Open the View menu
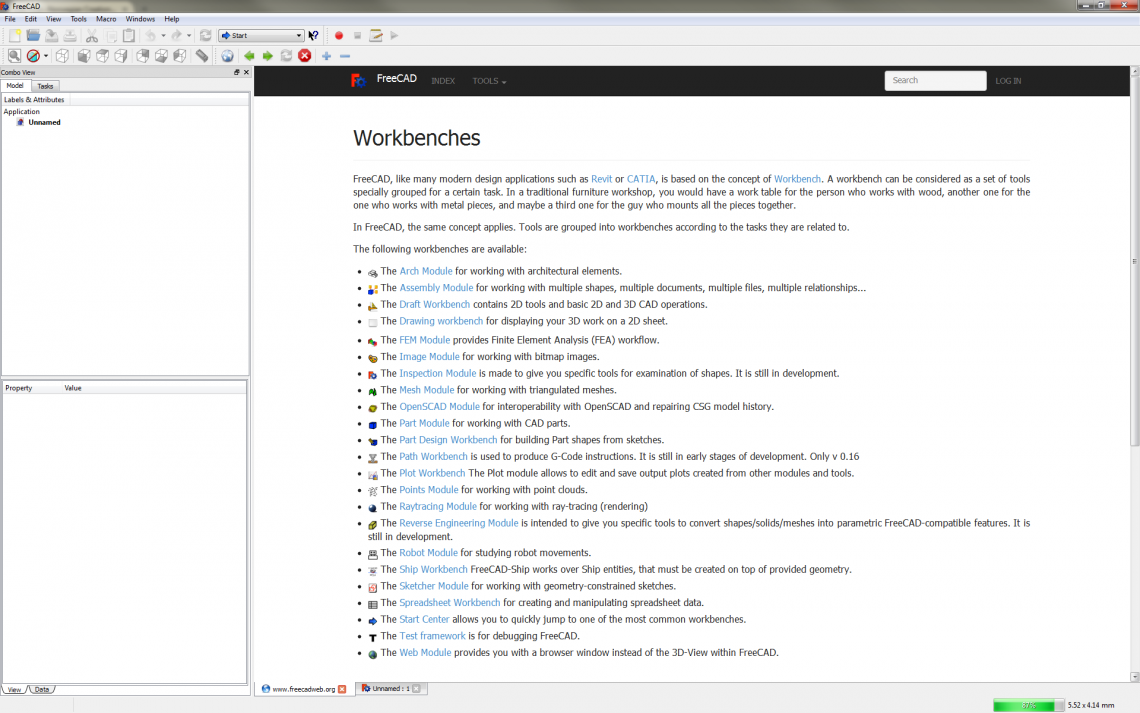The height and width of the screenshot is (713, 1140). [x=54, y=19]
